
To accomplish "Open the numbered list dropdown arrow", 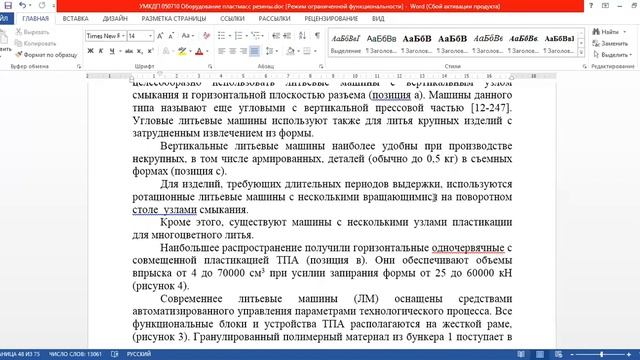I will click(x=246, y=36).
